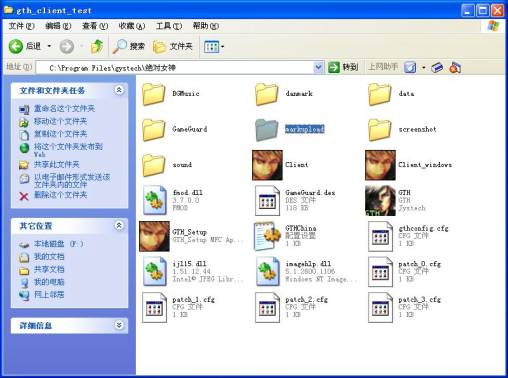This screenshot has width=508, height=378.
Task: Open 本地磁盘 (F:) in Other Places
Action: 59,244
